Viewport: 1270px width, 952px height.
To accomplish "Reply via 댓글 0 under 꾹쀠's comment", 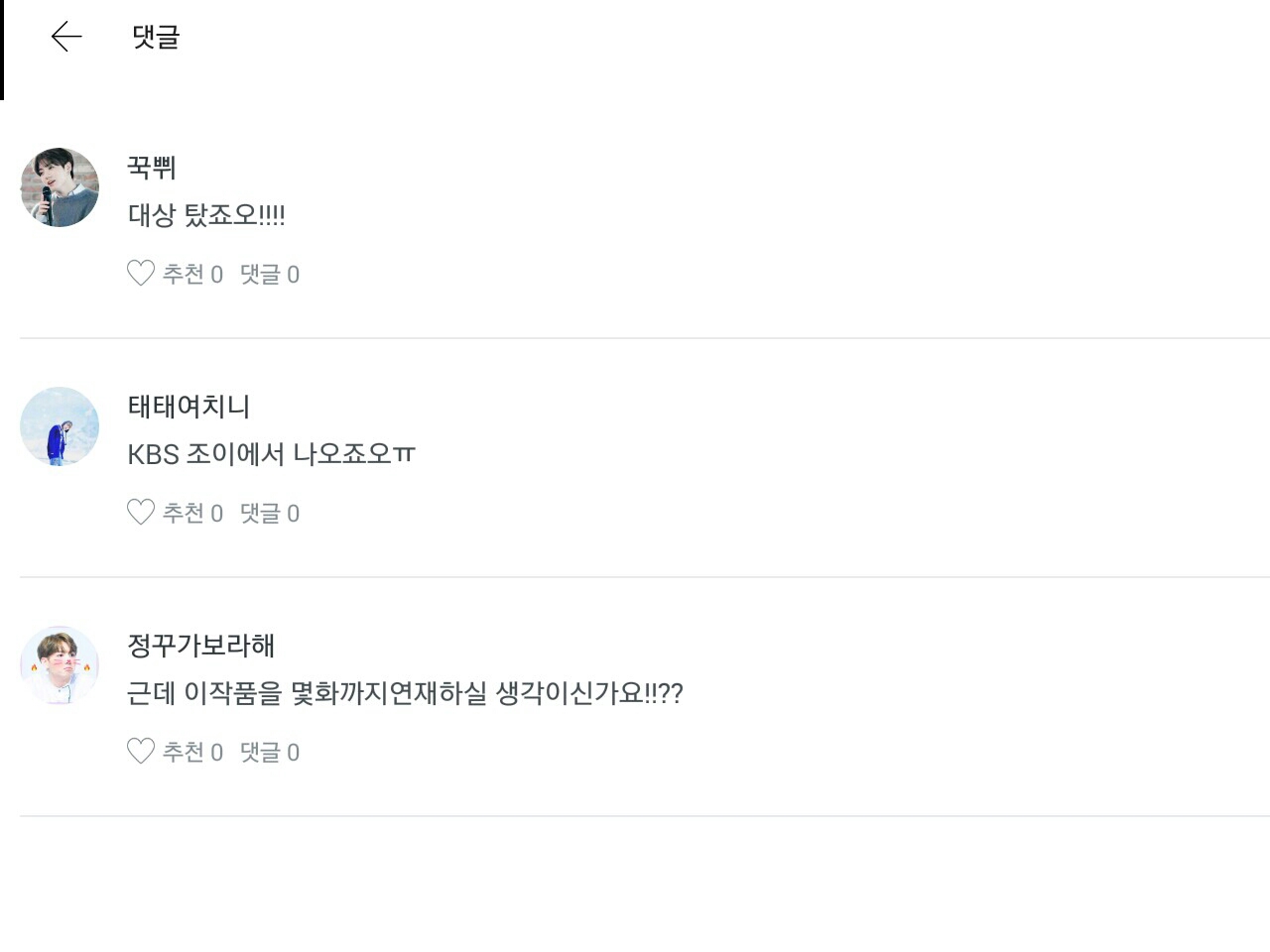I will point(270,274).
